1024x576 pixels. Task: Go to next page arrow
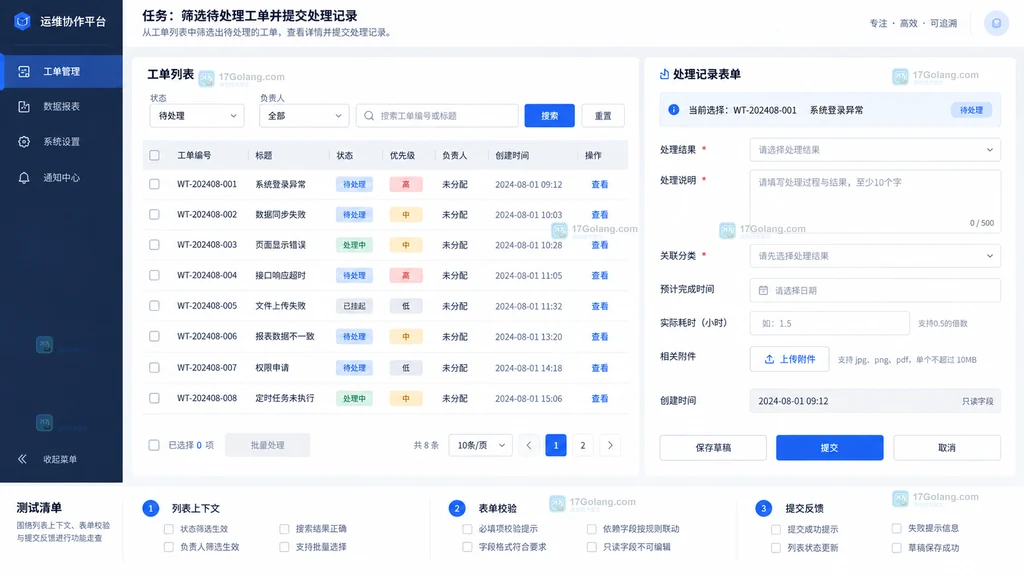(610, 445)
